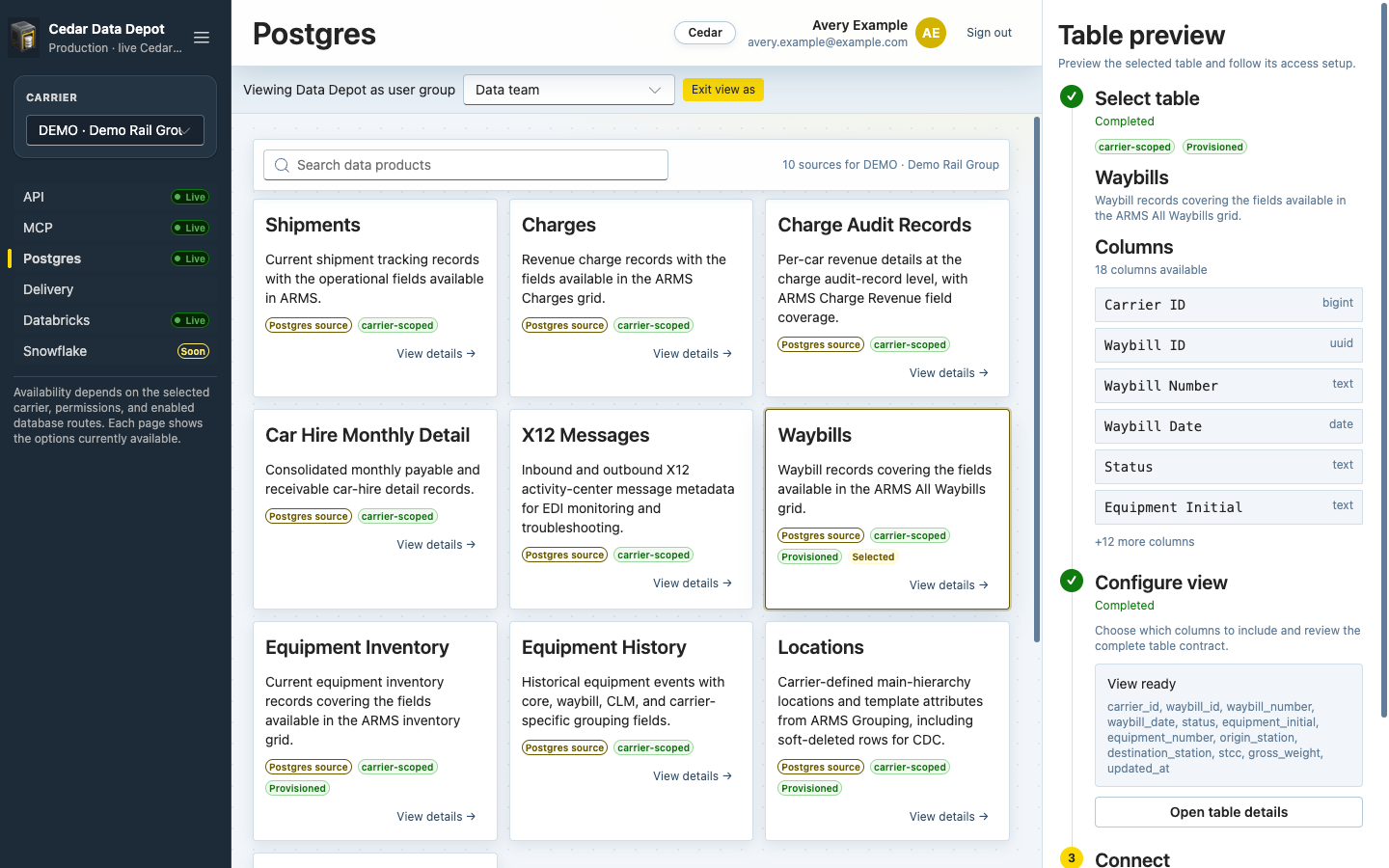
Task: Open View details for Shipments
Action: [436, 354]
